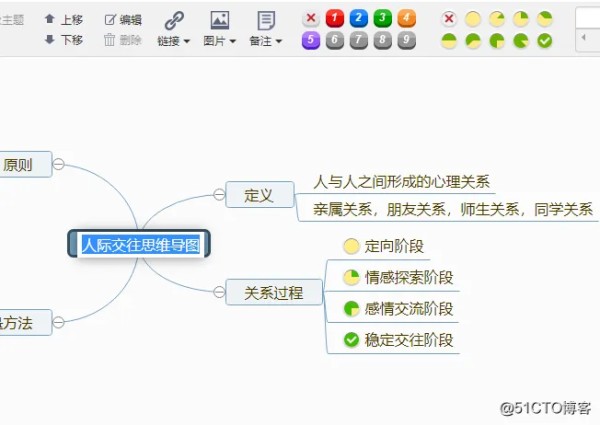Collapse the 定义 node
This screenshot has height=425, width=600.
pos(219,194)
